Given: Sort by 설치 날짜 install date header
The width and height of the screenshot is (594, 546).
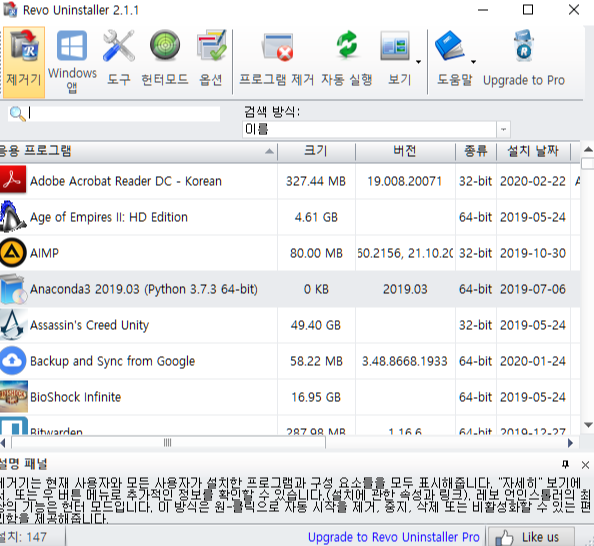Looking at the screenshot, I should (533, 151).
